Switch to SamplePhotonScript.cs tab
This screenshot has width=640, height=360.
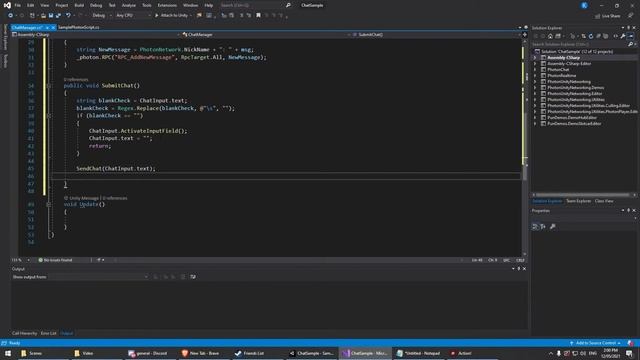click(79, 27)
